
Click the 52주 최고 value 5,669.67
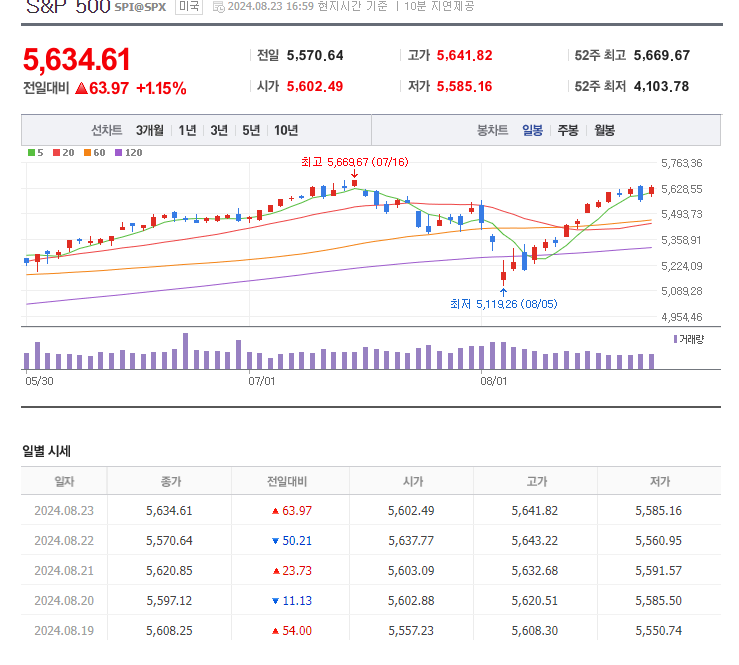[x=662, y=56]
